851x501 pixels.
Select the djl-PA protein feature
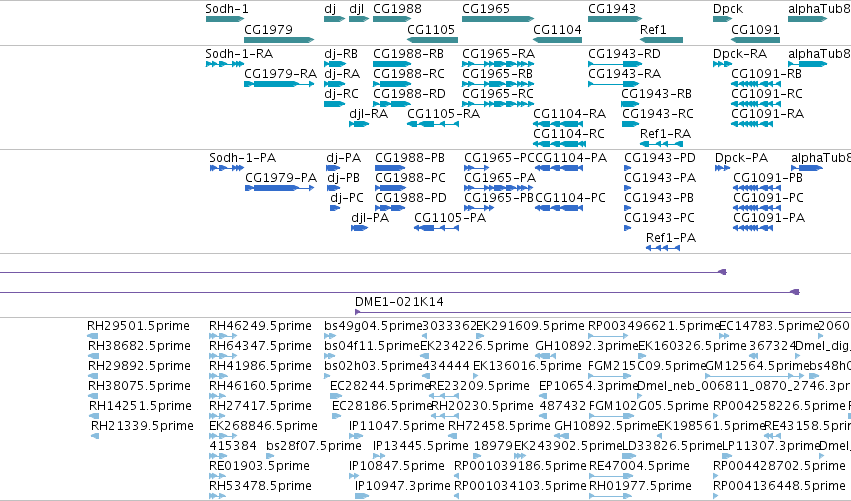pos(359,228)
